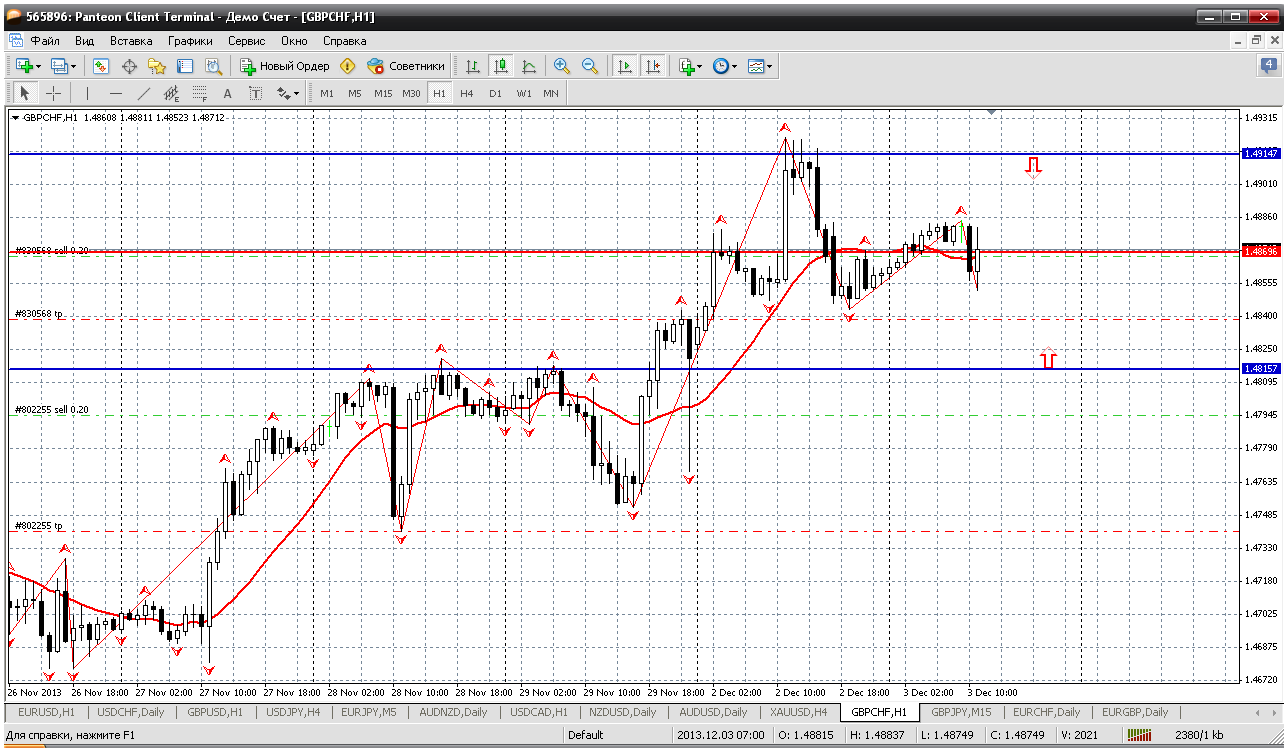Toggle the chart shift button
This screenshot has width=1288, height=748.
pos(652,66)
